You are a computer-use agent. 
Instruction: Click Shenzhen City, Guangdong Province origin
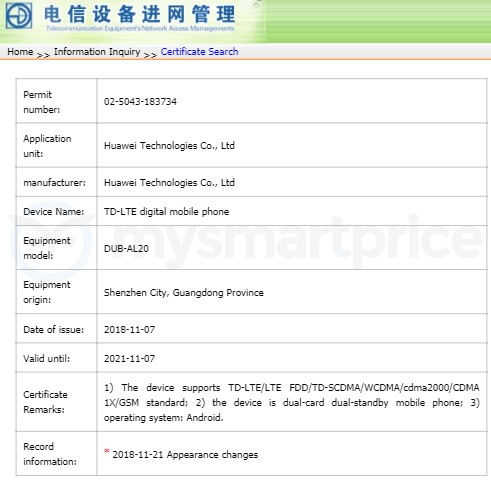[x=184, y=293]
